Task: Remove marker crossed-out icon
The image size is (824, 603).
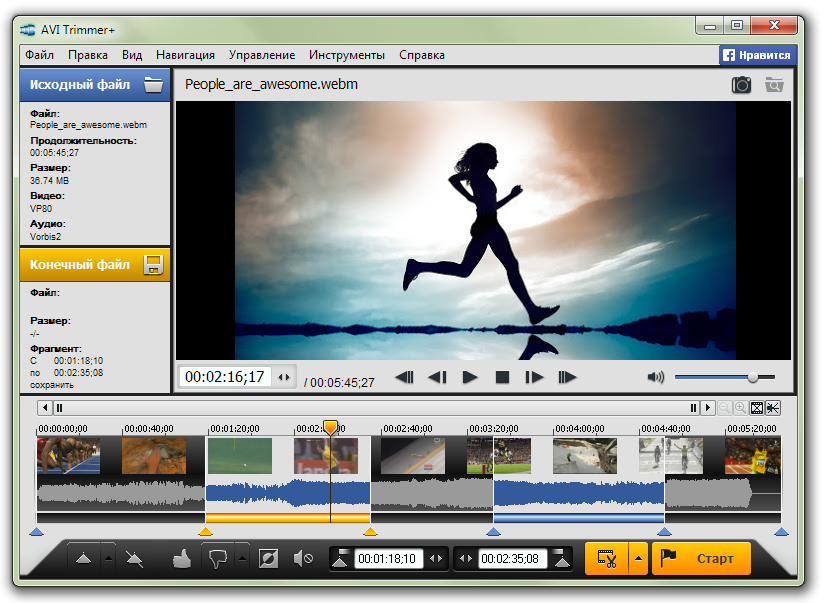Action: [x=135, y=558]
